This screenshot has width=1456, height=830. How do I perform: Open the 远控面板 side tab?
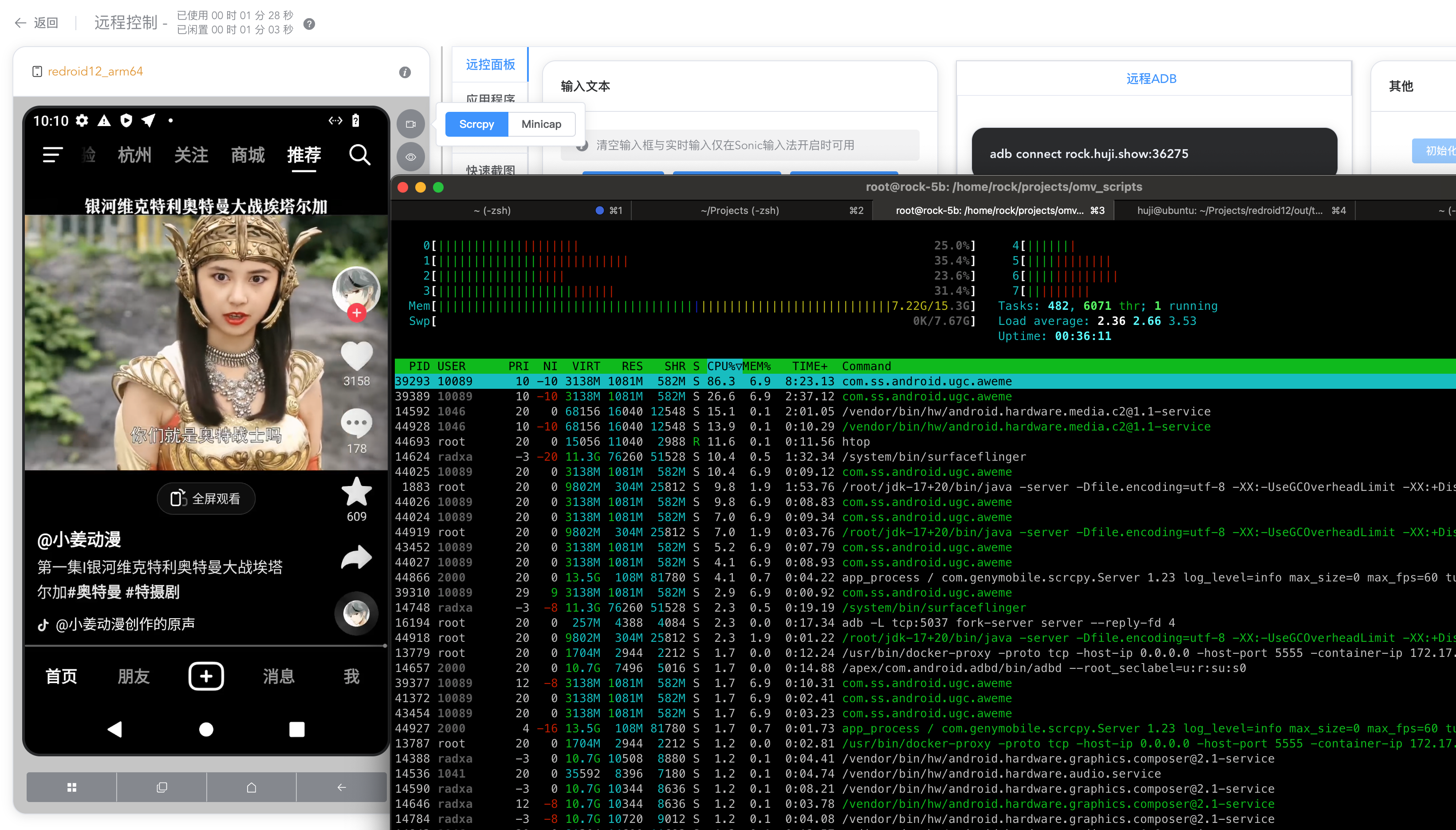tap(490, 64)
